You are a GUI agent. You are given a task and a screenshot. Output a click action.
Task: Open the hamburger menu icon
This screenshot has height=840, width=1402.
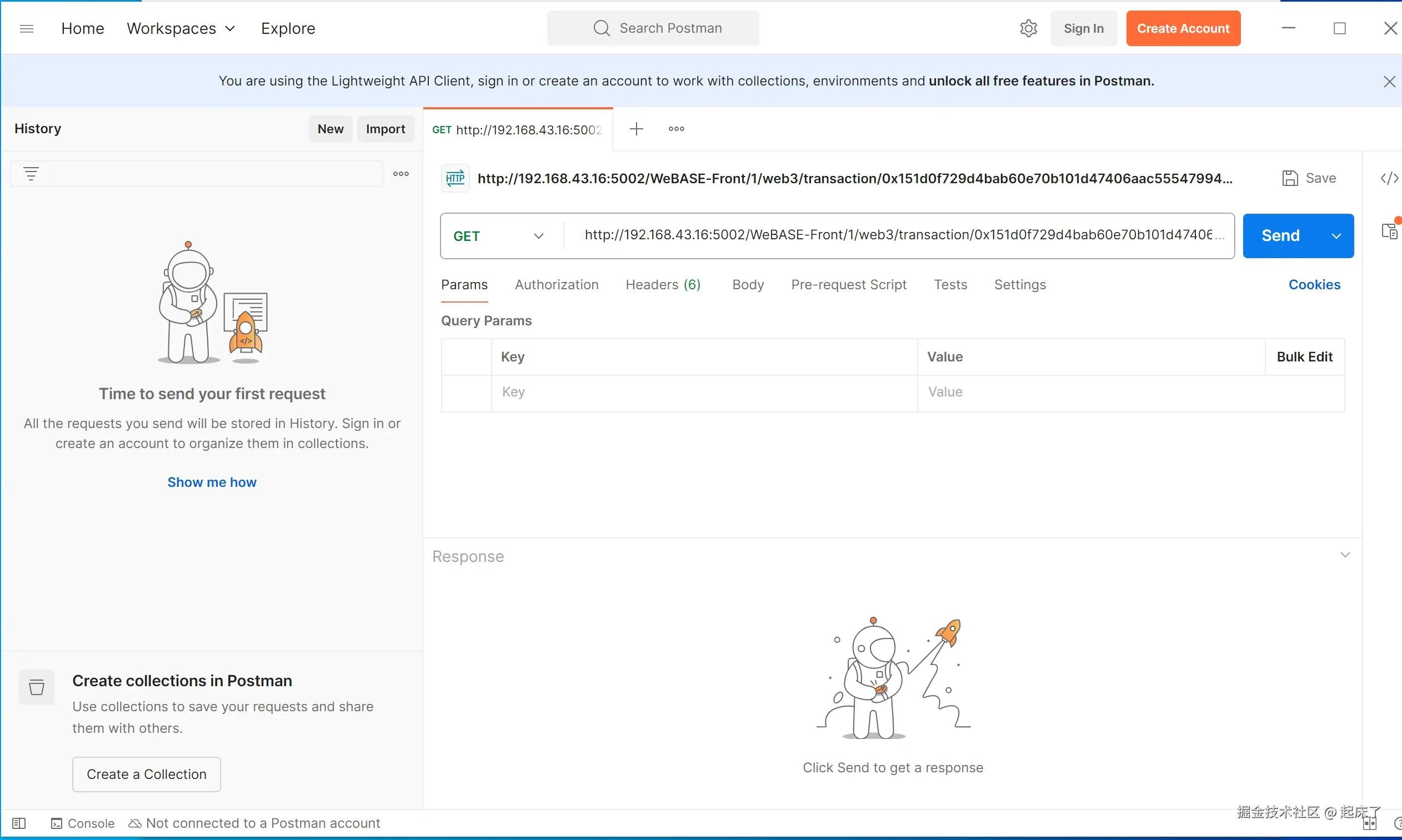tap(27, 28)
